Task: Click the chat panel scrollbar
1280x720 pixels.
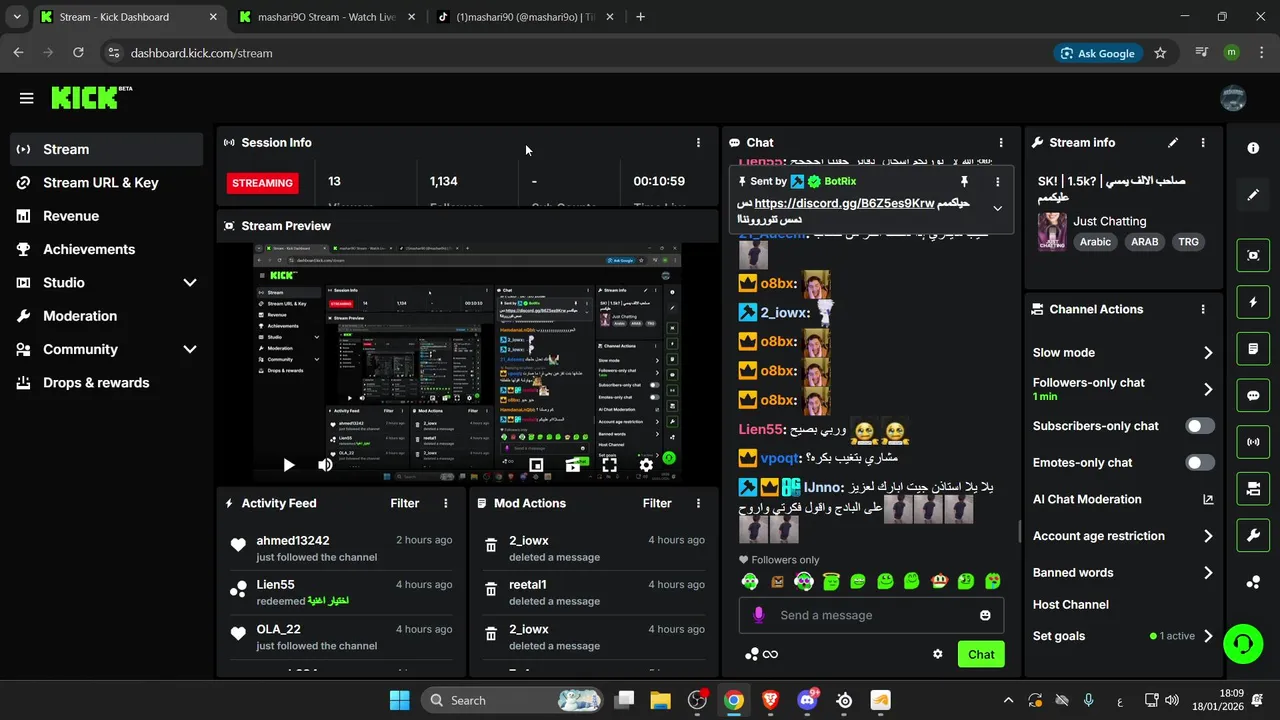Action: point(1019,533)
